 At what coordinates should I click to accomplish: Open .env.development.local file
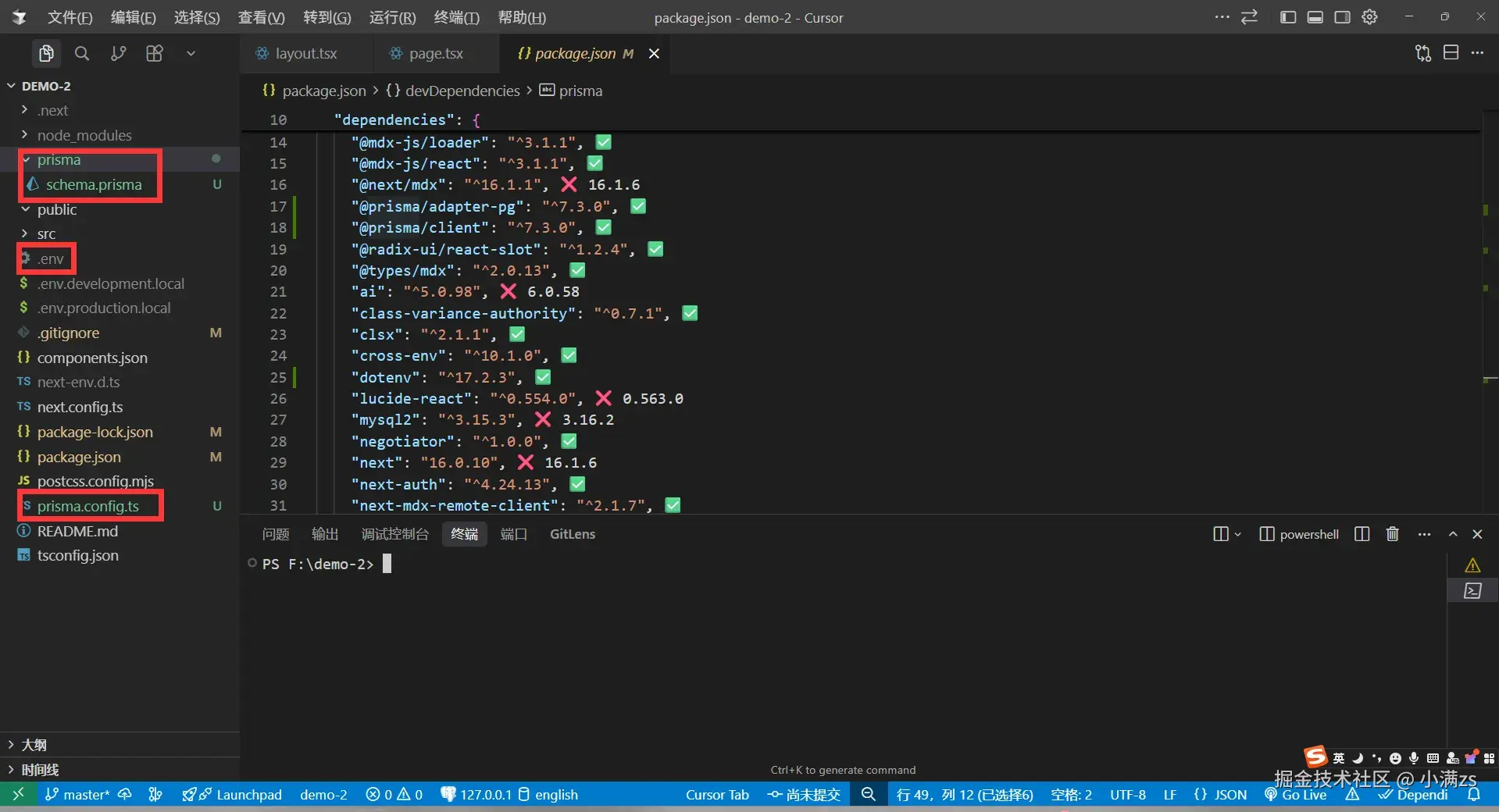111,283
